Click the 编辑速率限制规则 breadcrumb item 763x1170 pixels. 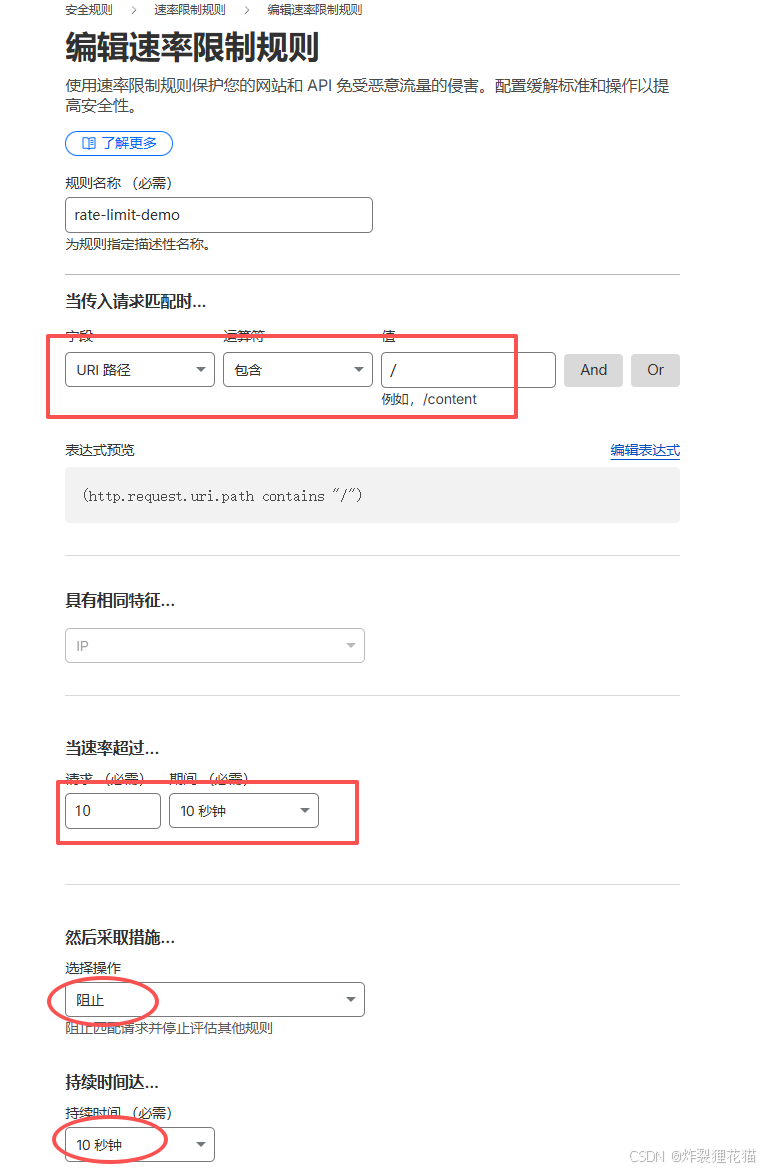click(315, 10)
